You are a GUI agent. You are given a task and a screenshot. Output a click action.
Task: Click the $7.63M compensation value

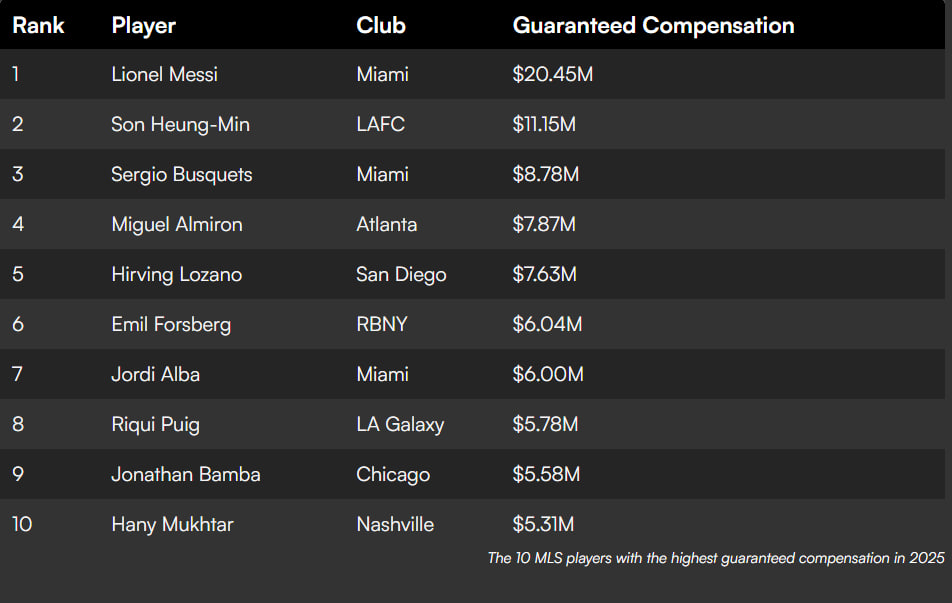pos(544,275)
